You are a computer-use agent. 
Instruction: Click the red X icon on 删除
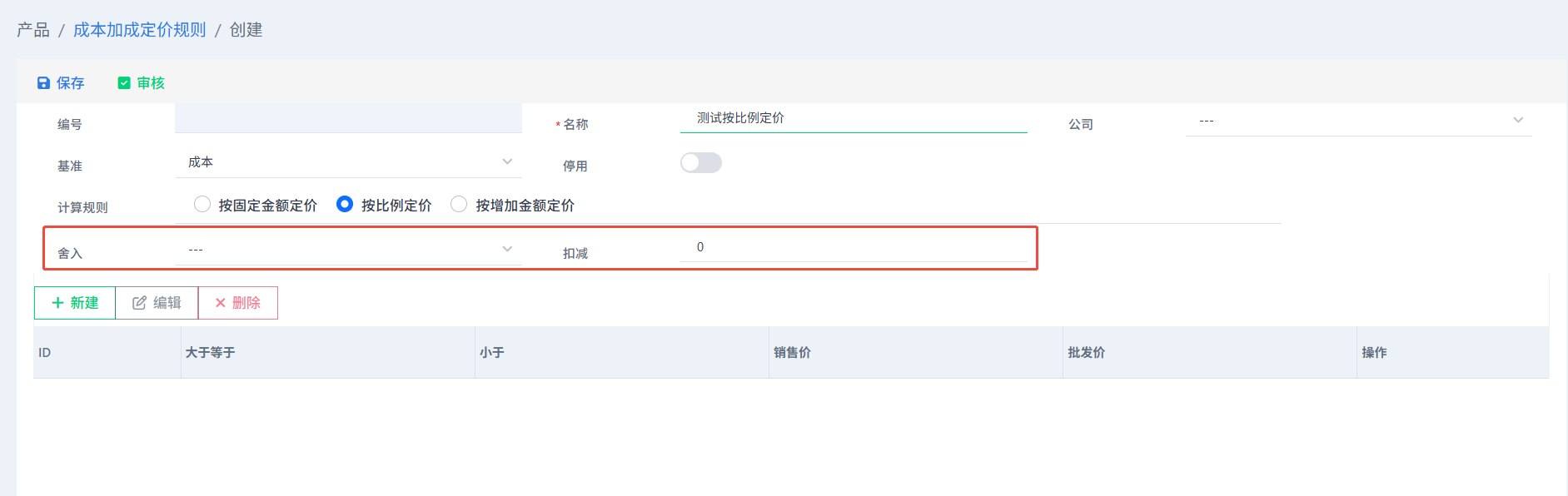tap(221, 303)
